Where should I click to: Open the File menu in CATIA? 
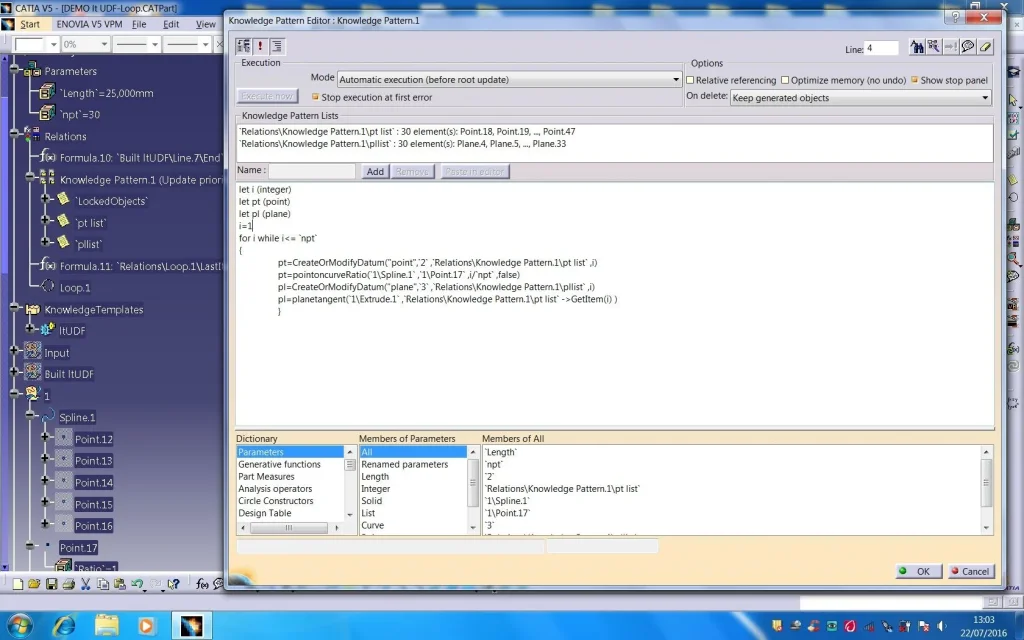tap(139, 24)
